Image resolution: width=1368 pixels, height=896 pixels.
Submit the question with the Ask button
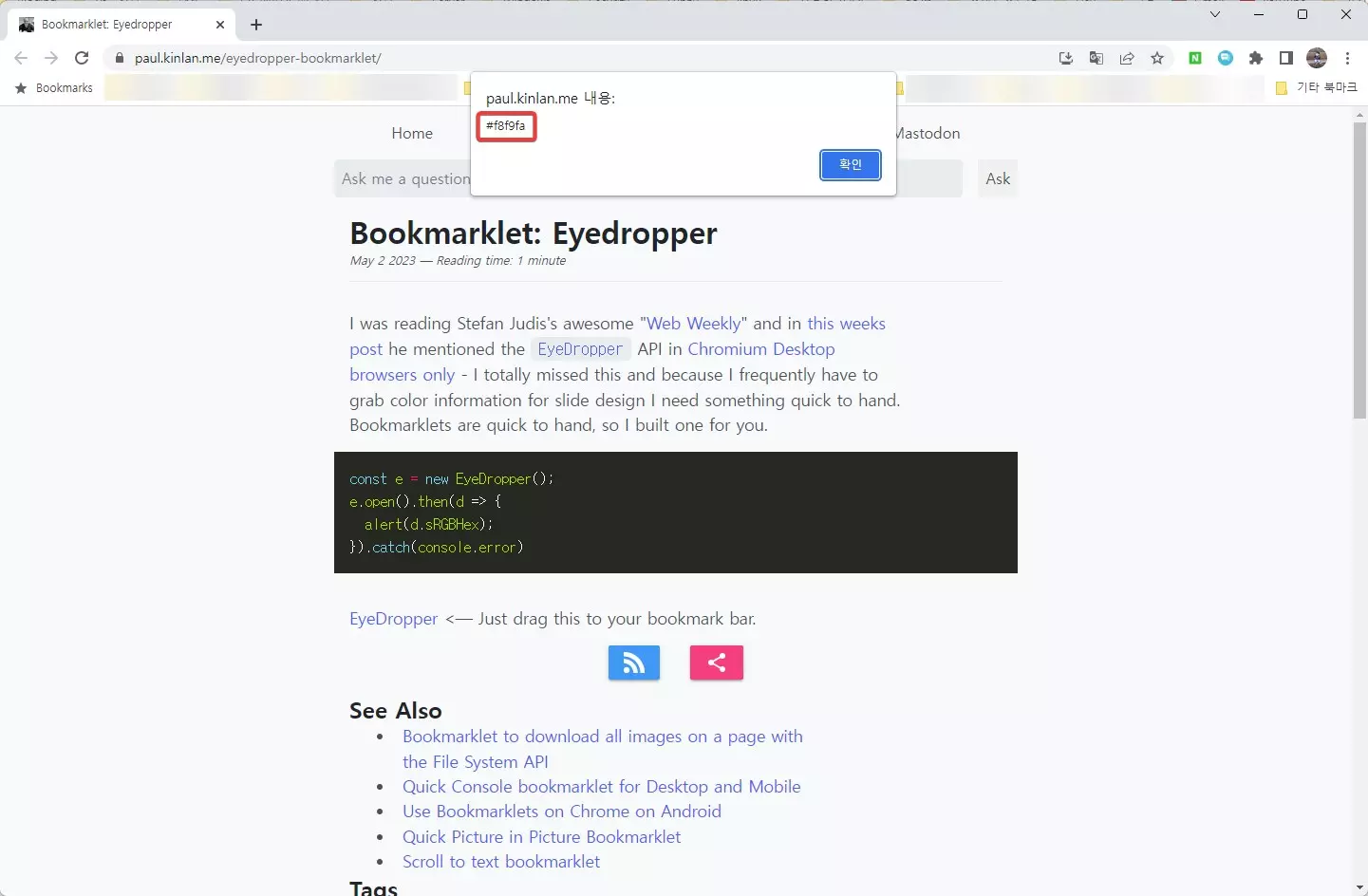click(x=998, y=178)
